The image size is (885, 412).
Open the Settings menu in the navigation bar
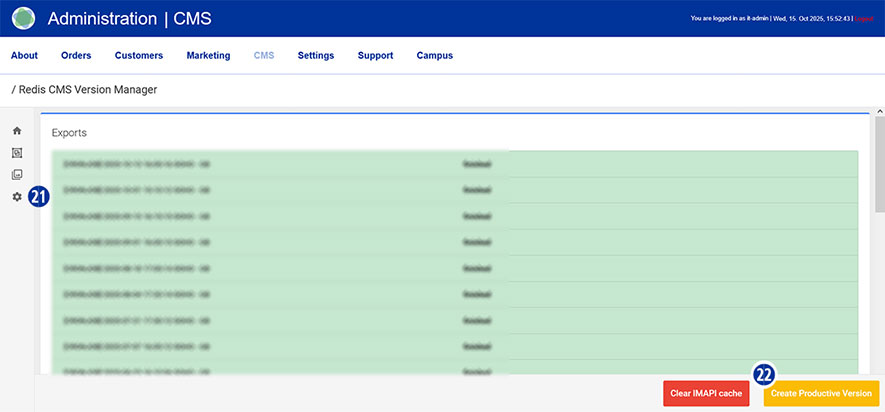pyautogui.click(x=316, y=56)
